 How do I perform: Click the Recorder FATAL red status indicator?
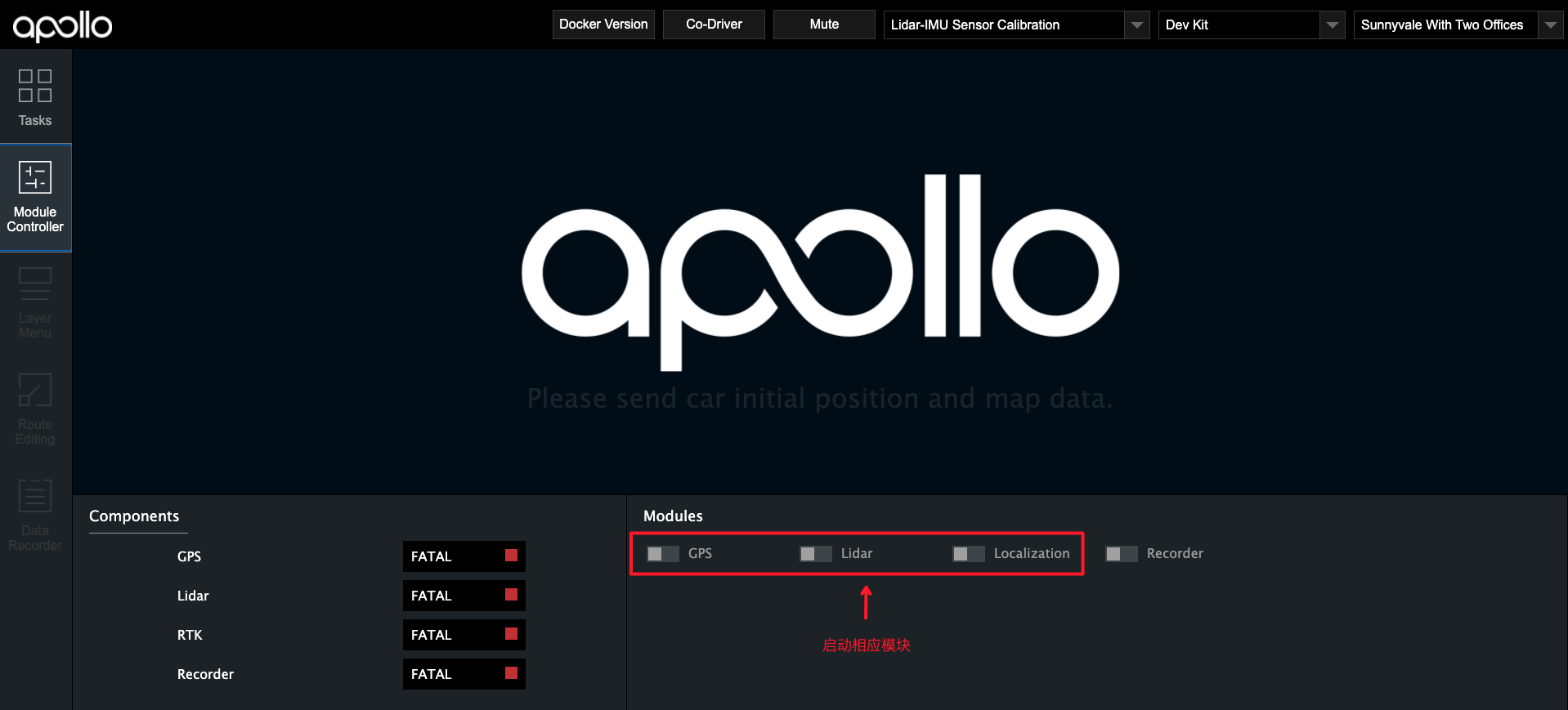point(511,673)
